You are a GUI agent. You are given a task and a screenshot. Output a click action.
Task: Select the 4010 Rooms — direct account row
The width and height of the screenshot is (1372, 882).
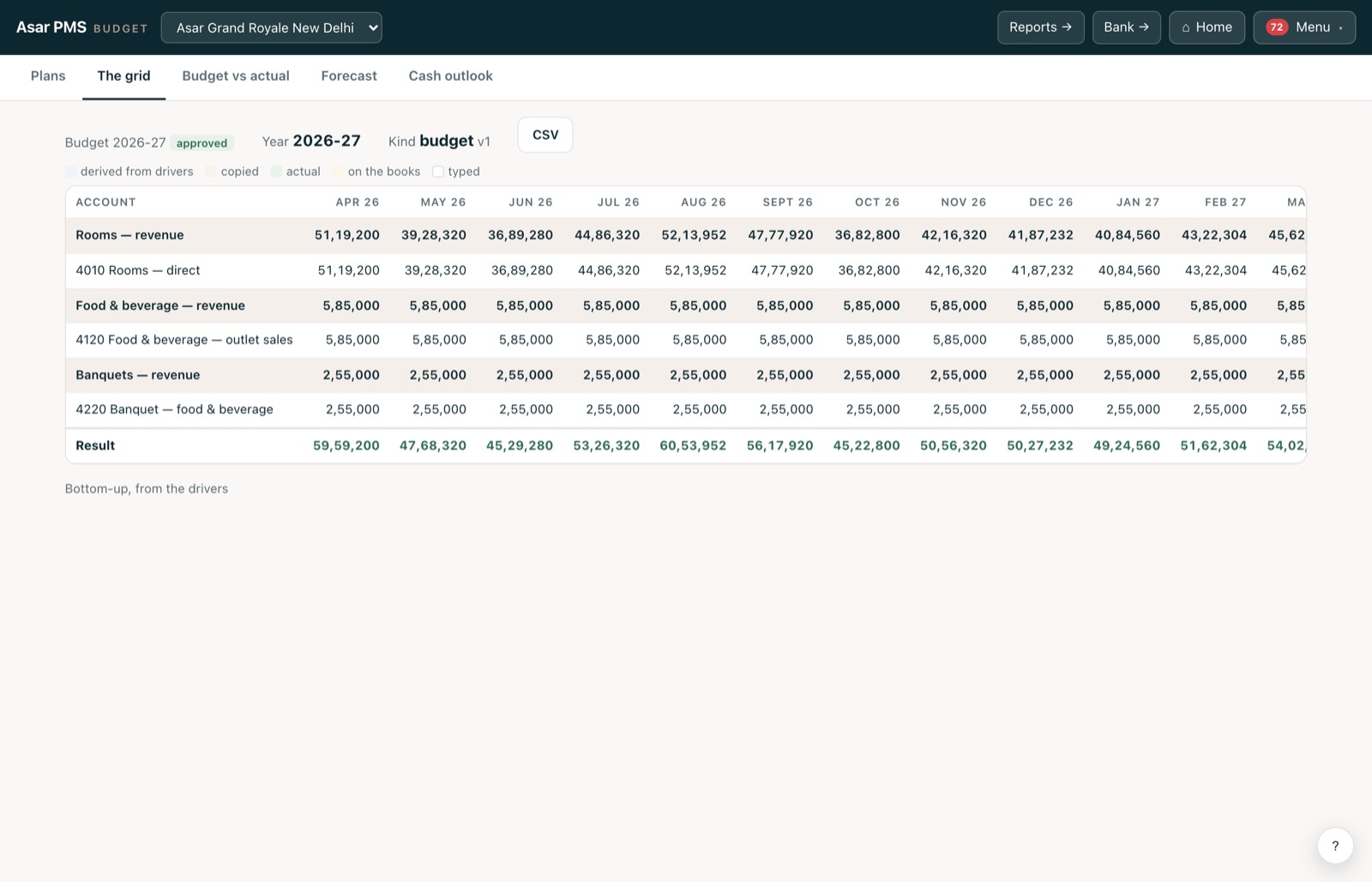tap(685, 270)
